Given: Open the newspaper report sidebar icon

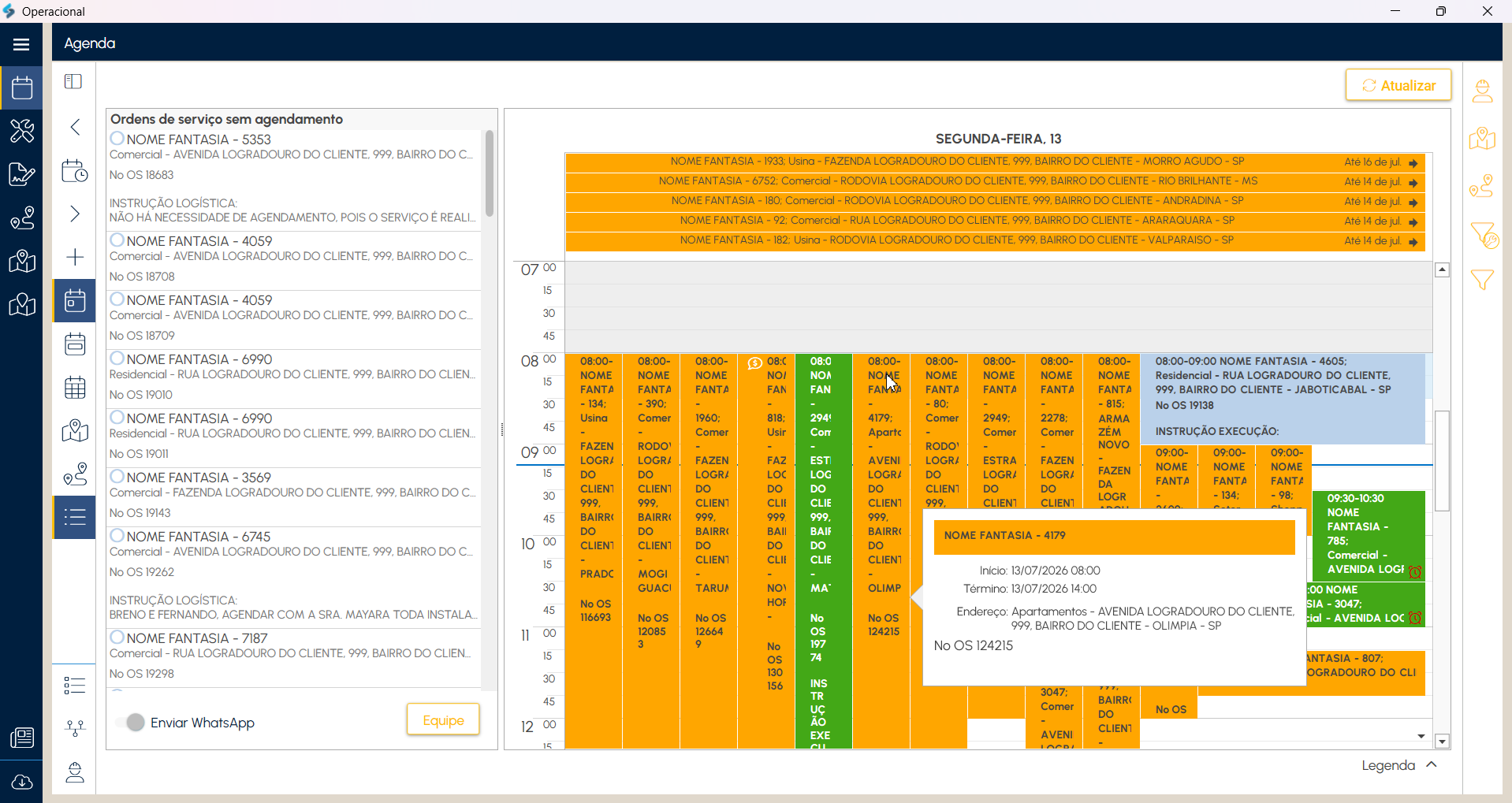Looking at the screenshot, I should pos(21,738).
